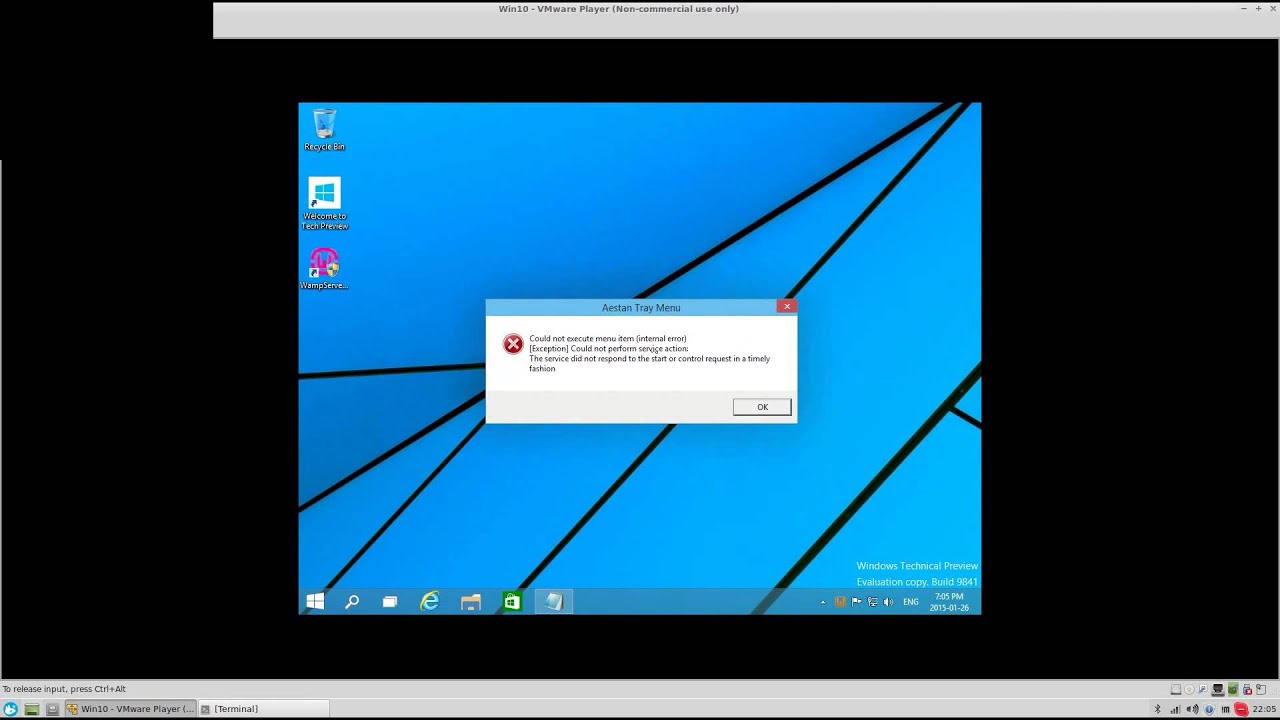Click the gray panel launcher icon
Viewport: 1280px width, 720px height.
pyautogui.click(x=53, y=709)
